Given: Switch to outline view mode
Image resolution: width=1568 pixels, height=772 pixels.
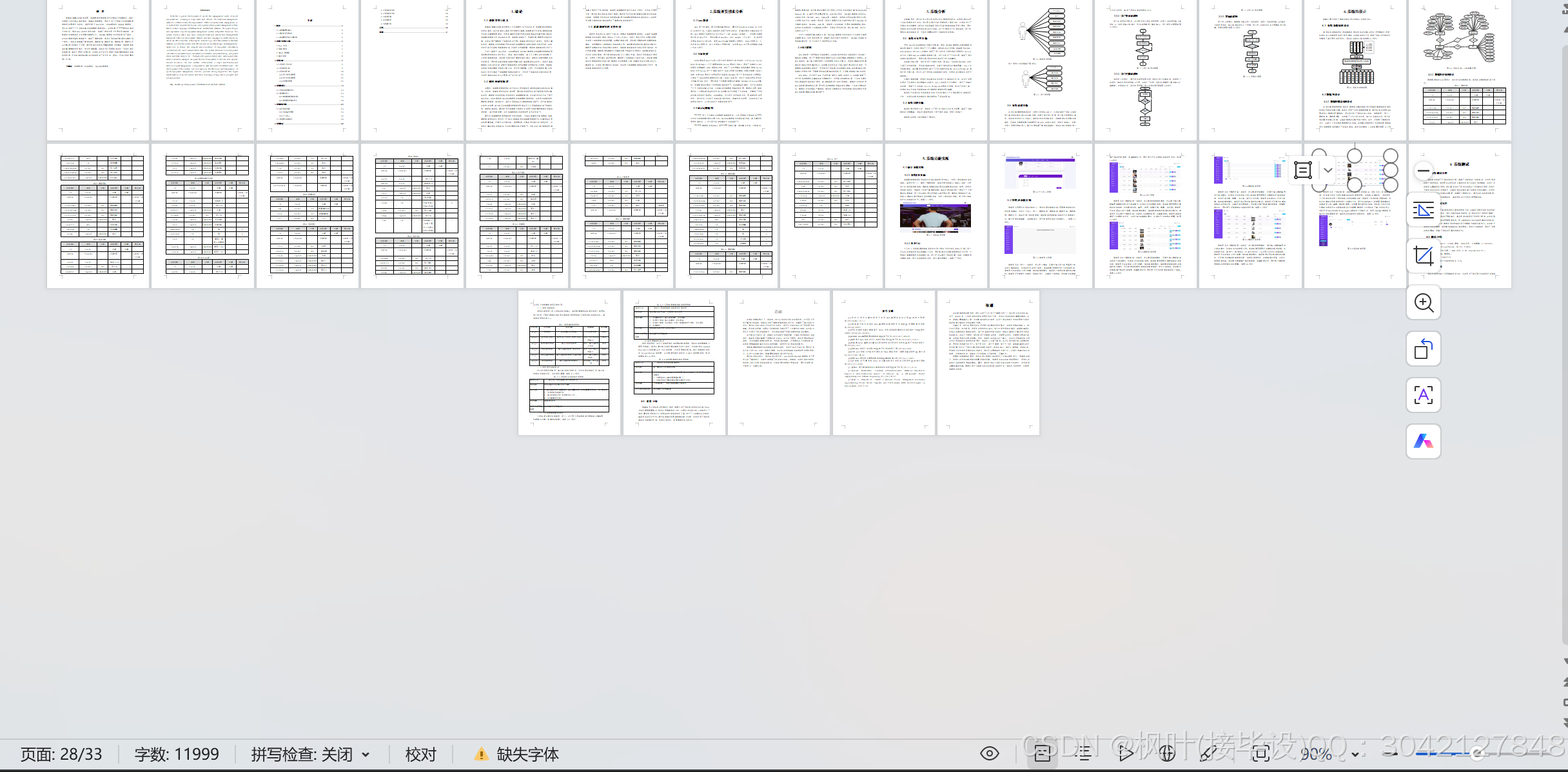Looking at the screenshot, I should pos(1084,753).
